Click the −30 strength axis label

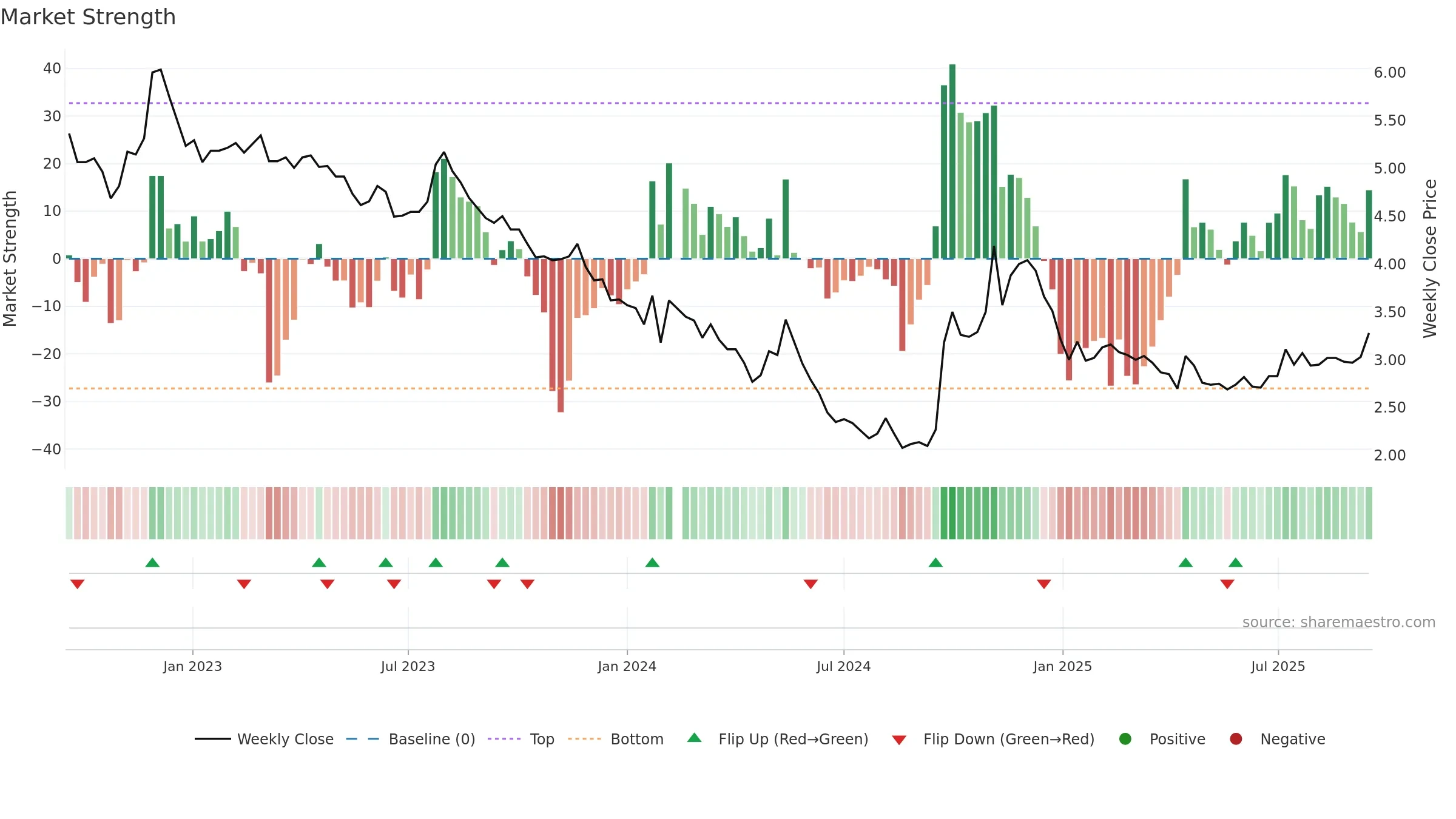coord(46,402)
